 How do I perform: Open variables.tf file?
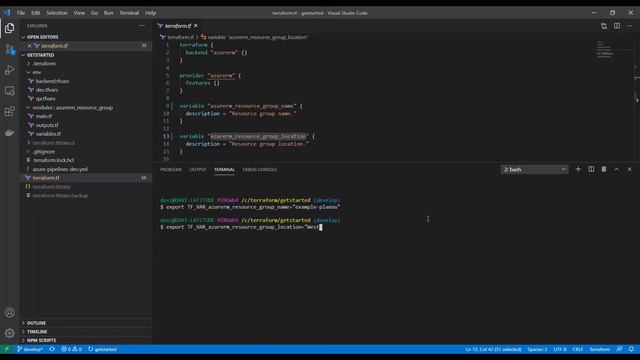point(48,134)
